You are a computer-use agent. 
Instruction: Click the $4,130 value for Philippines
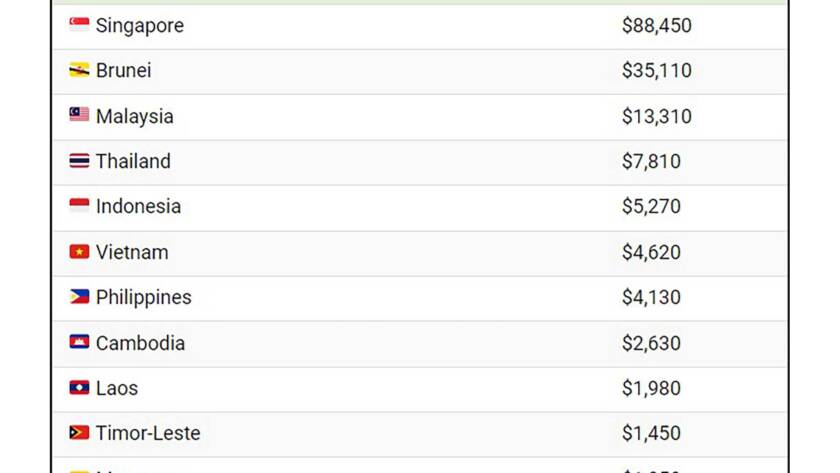click(651, 297)
